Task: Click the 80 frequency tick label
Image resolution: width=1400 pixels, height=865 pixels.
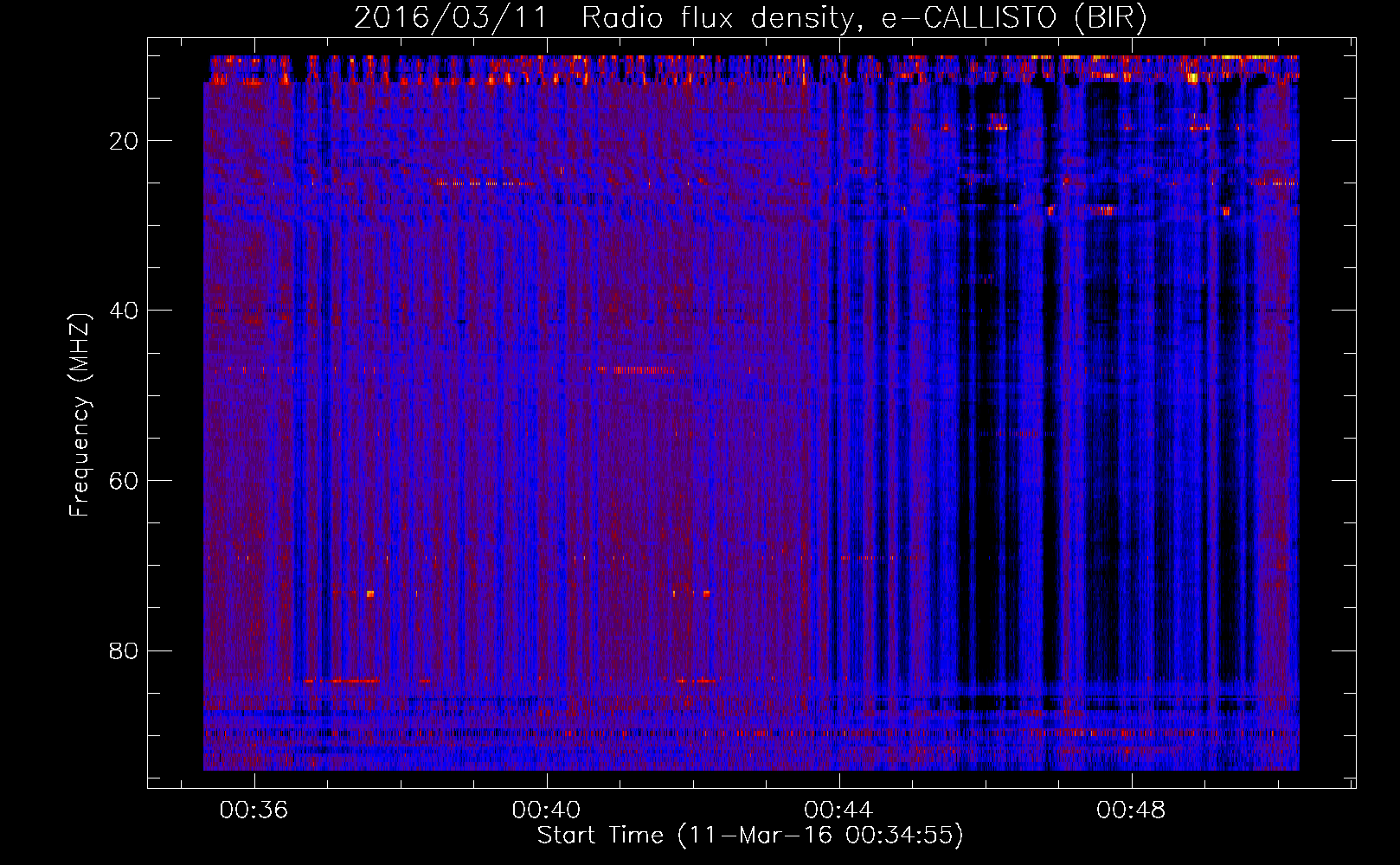Action: click(x=124, y=650)
